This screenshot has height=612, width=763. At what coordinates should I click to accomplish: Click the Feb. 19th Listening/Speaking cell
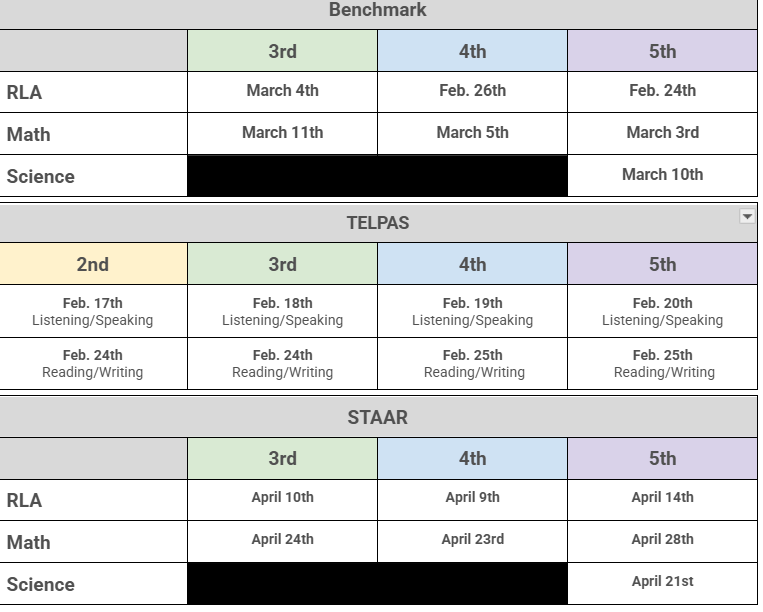tap(472, 311)
